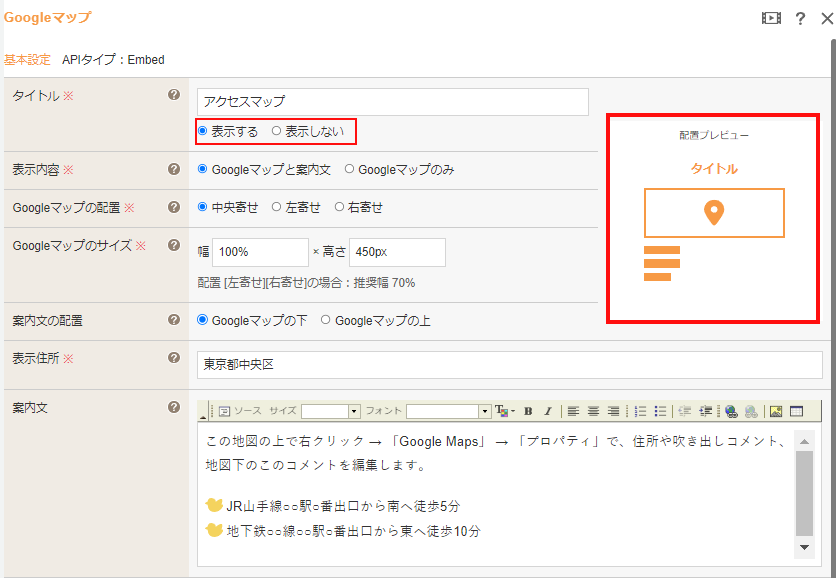Image resolution: width=836 pixels, height=578 pixels.
Task: Center align text in editor
Action: 593,411
